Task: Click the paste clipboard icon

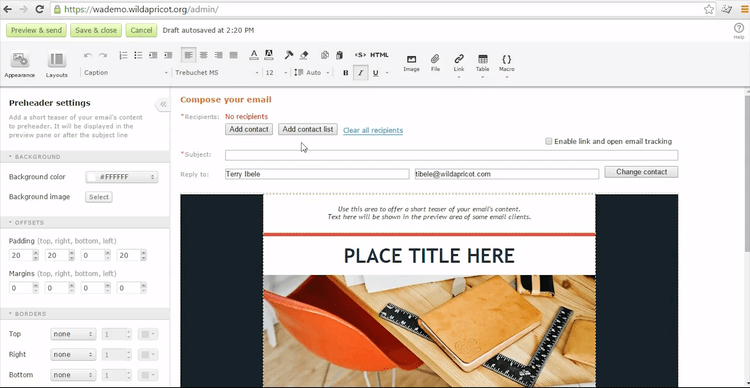Action: 340,55
